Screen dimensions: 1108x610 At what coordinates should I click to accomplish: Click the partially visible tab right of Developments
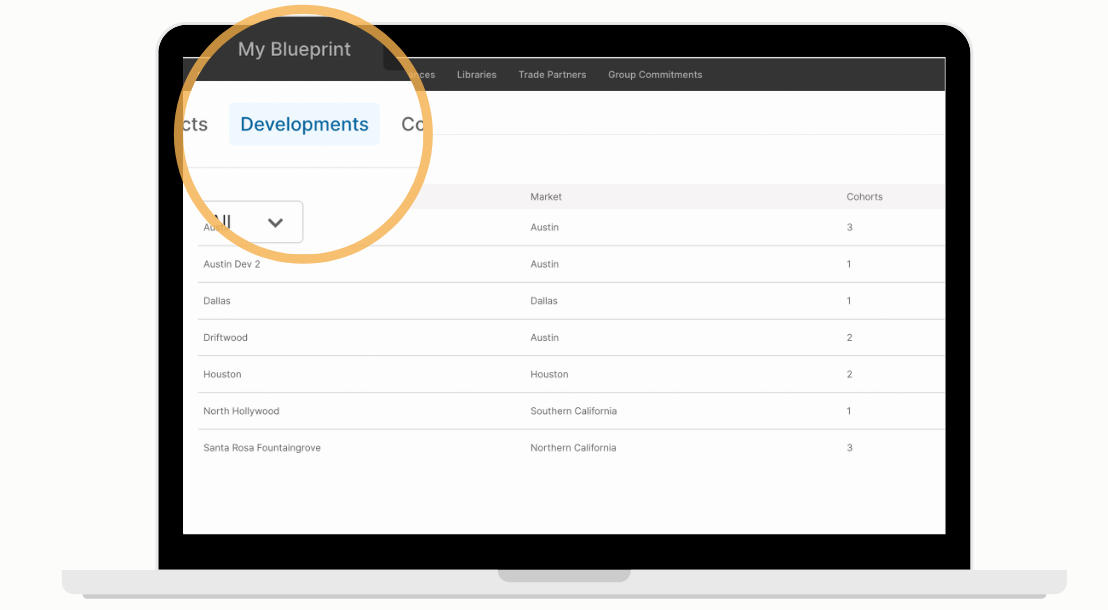pos(413,124)
